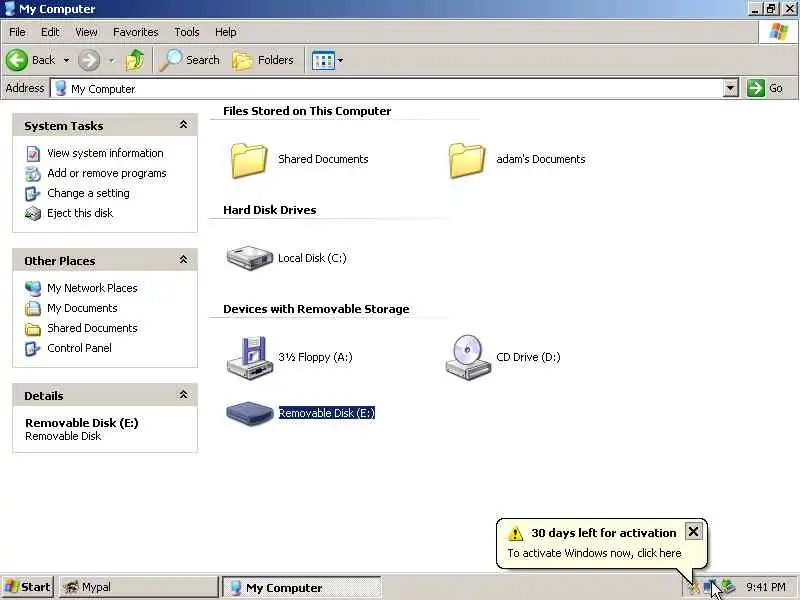
Task: Click the activation keys tray icon
Action: point(693,587)
